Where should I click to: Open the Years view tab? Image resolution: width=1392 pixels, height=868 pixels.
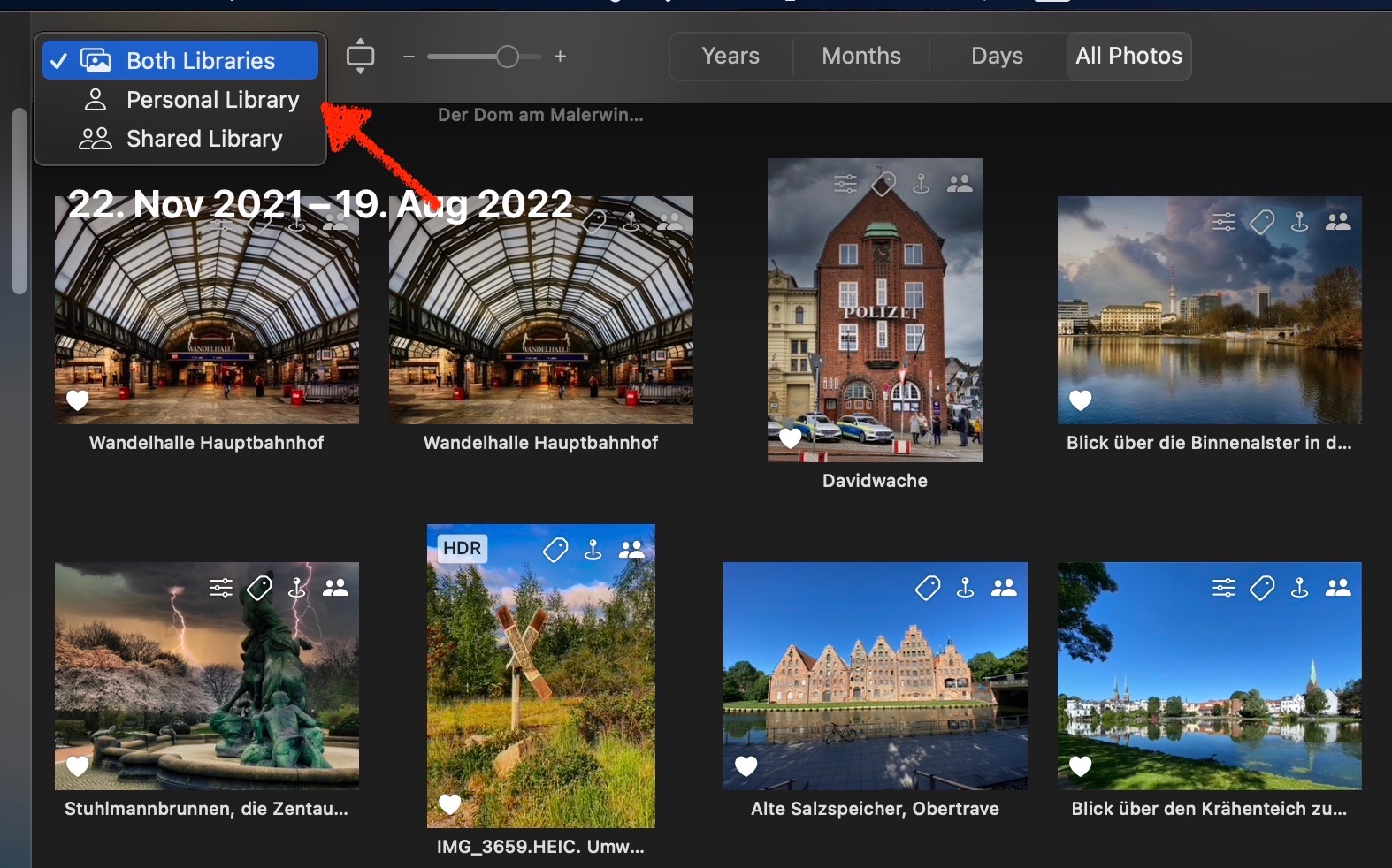pyautogui.click(x=730, y=57)
